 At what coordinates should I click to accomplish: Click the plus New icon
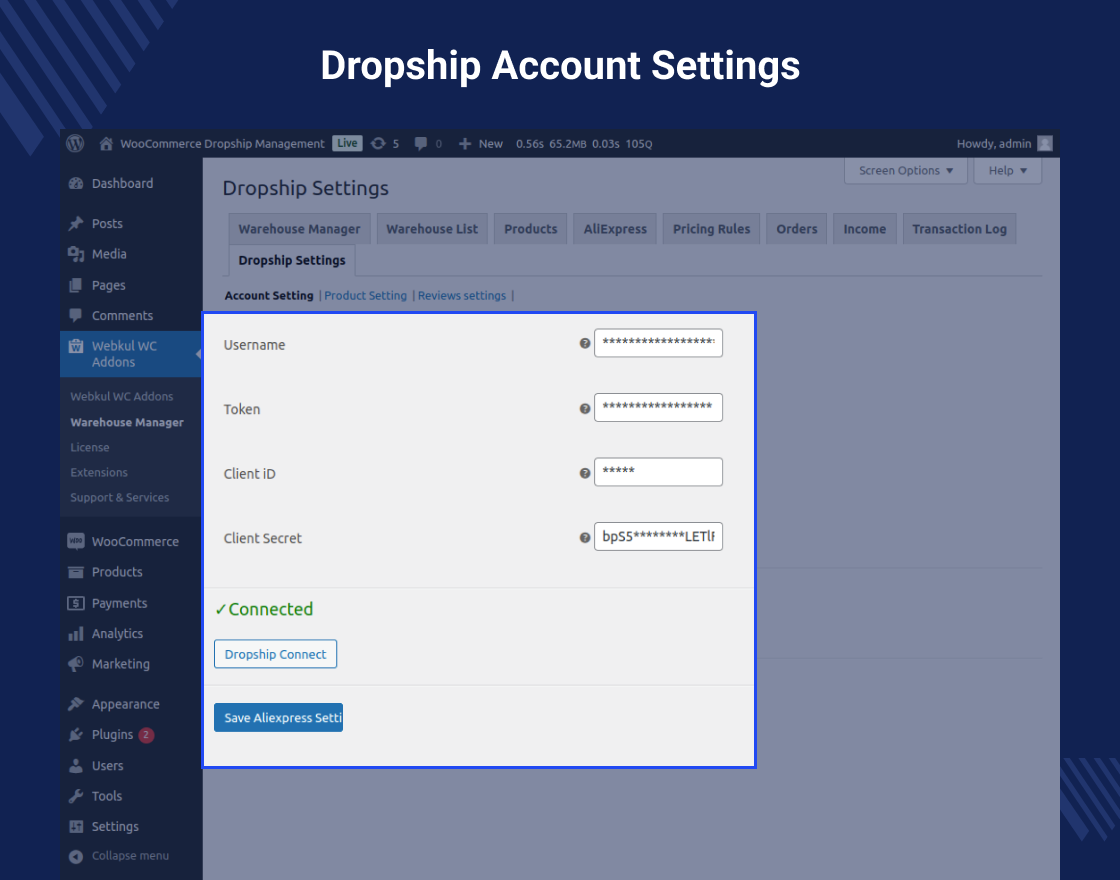[x=465, y=144]
